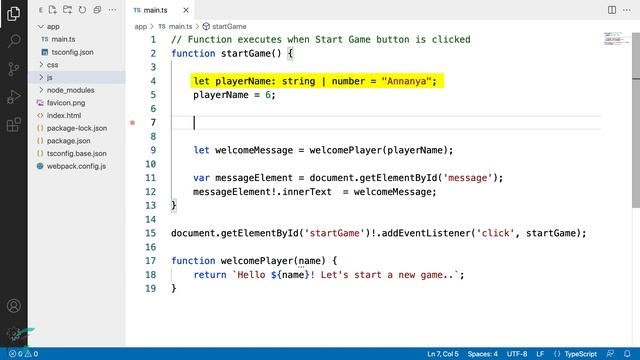Click the errors and warnings status indicator
Image resolution: width=640 pixels, height=360 pixels.
coord(24,354)
